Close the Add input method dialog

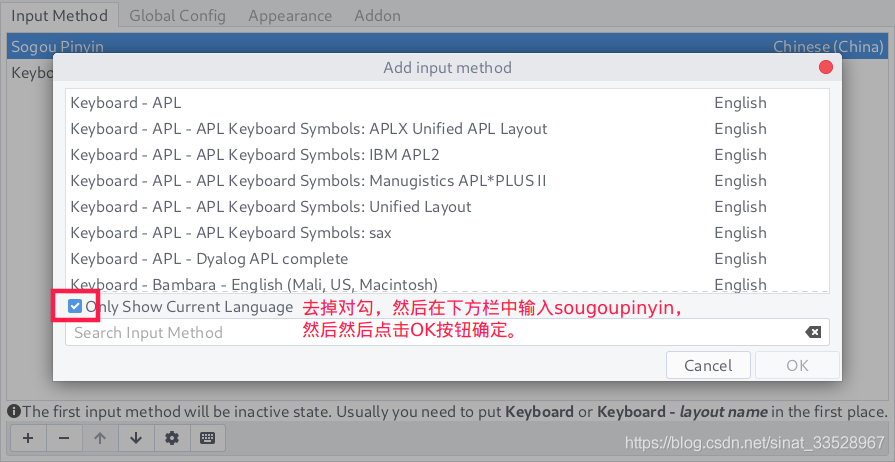point(826,67)
